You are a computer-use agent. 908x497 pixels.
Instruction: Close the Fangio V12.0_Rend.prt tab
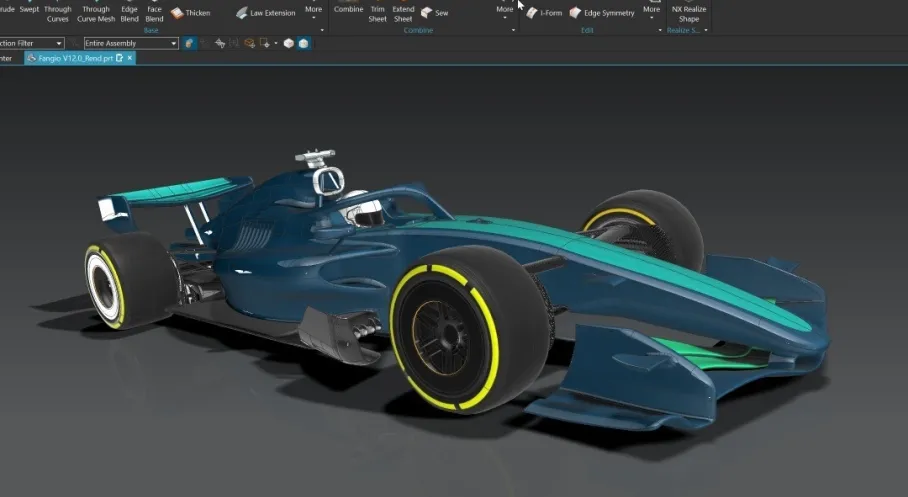(x=130, y=58)
